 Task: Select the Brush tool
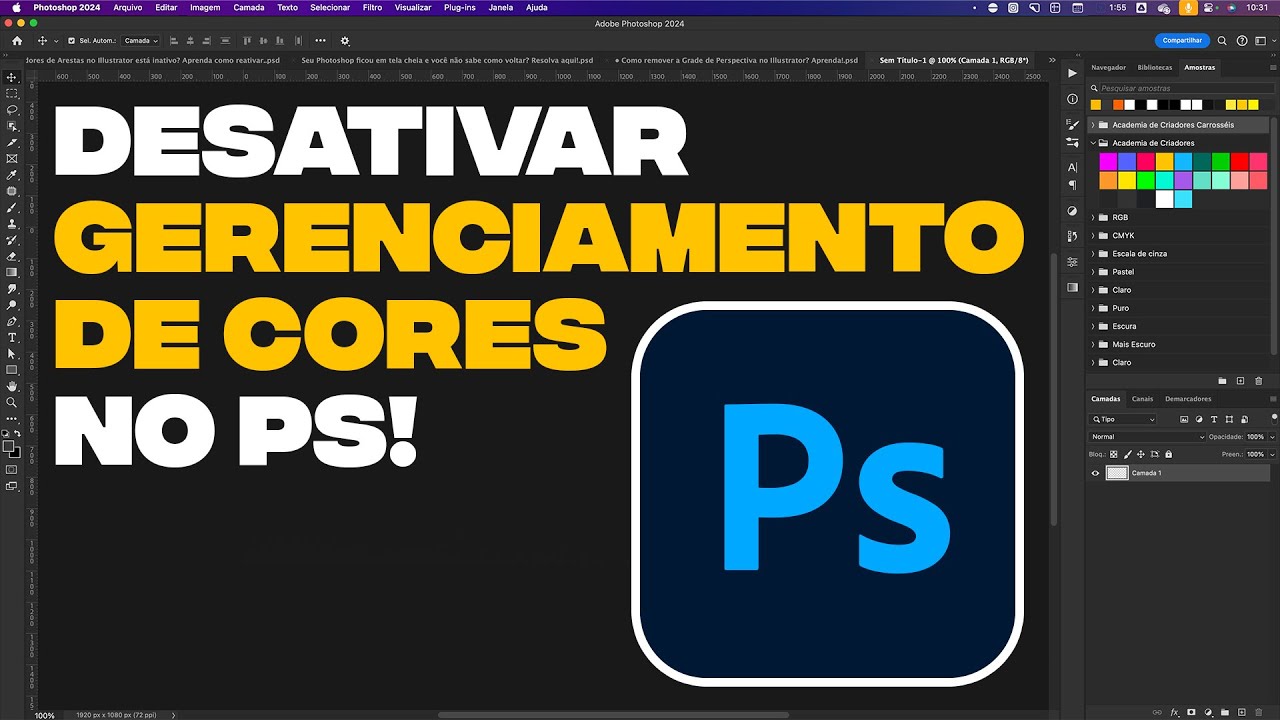[x=12, y=207]
